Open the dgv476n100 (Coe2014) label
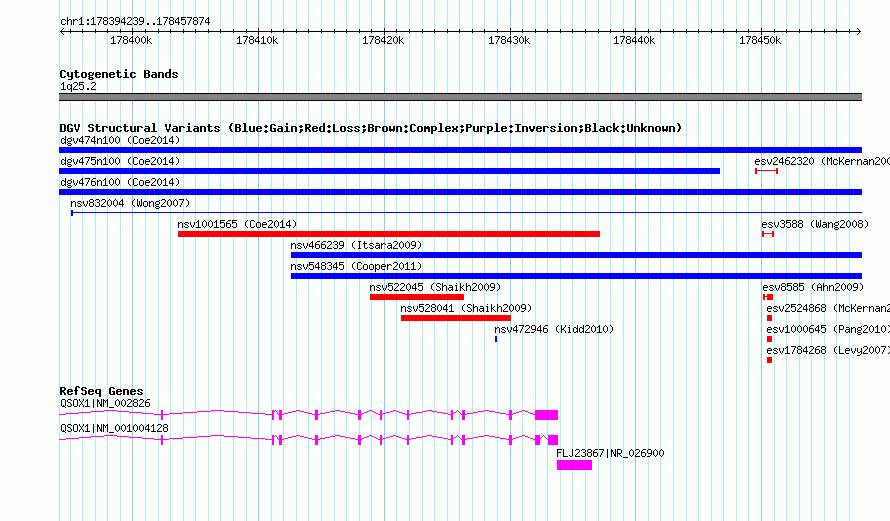 coord(120,182)
